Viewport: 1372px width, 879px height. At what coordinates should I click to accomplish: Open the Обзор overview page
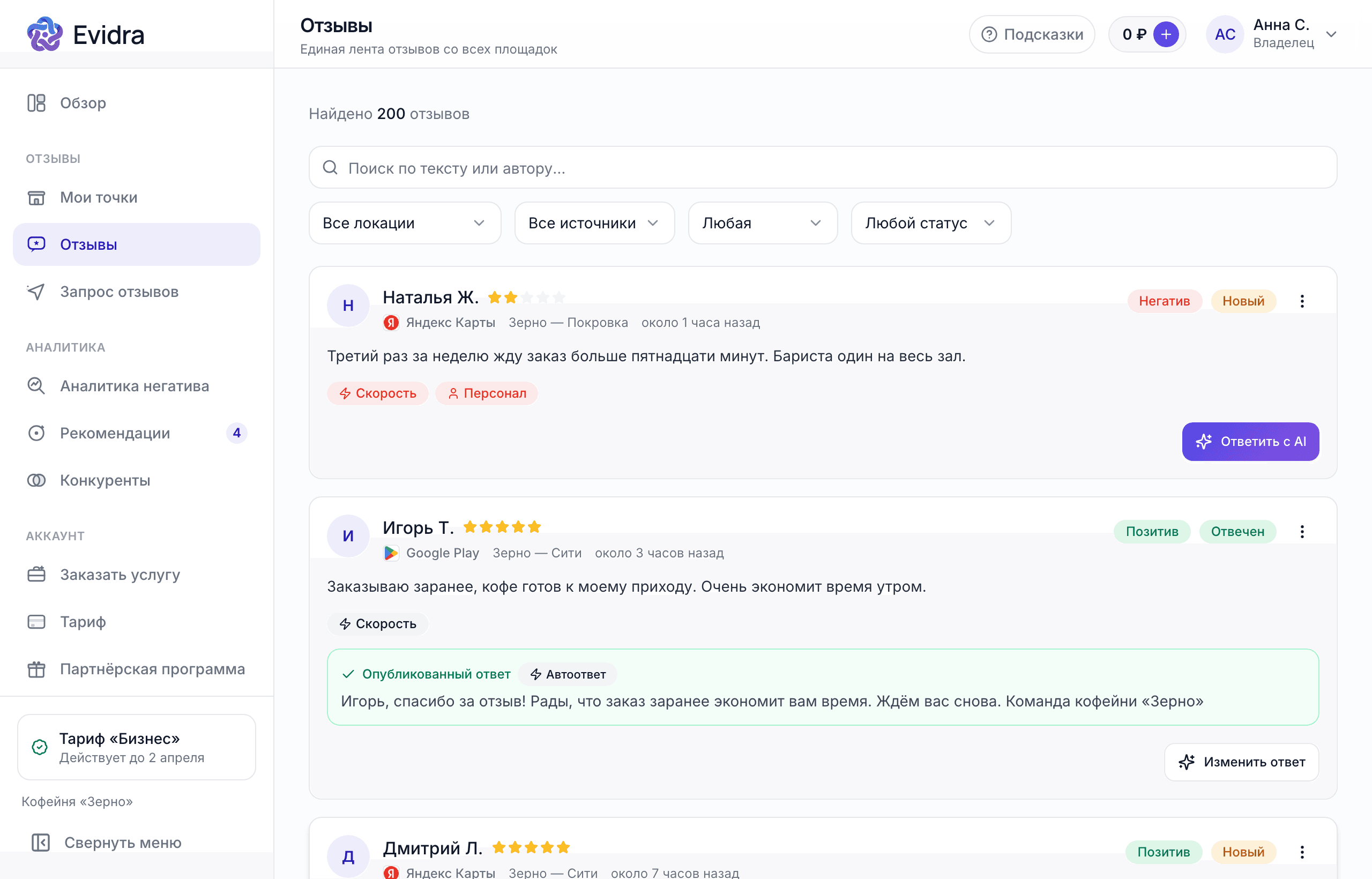coord(137,103)
